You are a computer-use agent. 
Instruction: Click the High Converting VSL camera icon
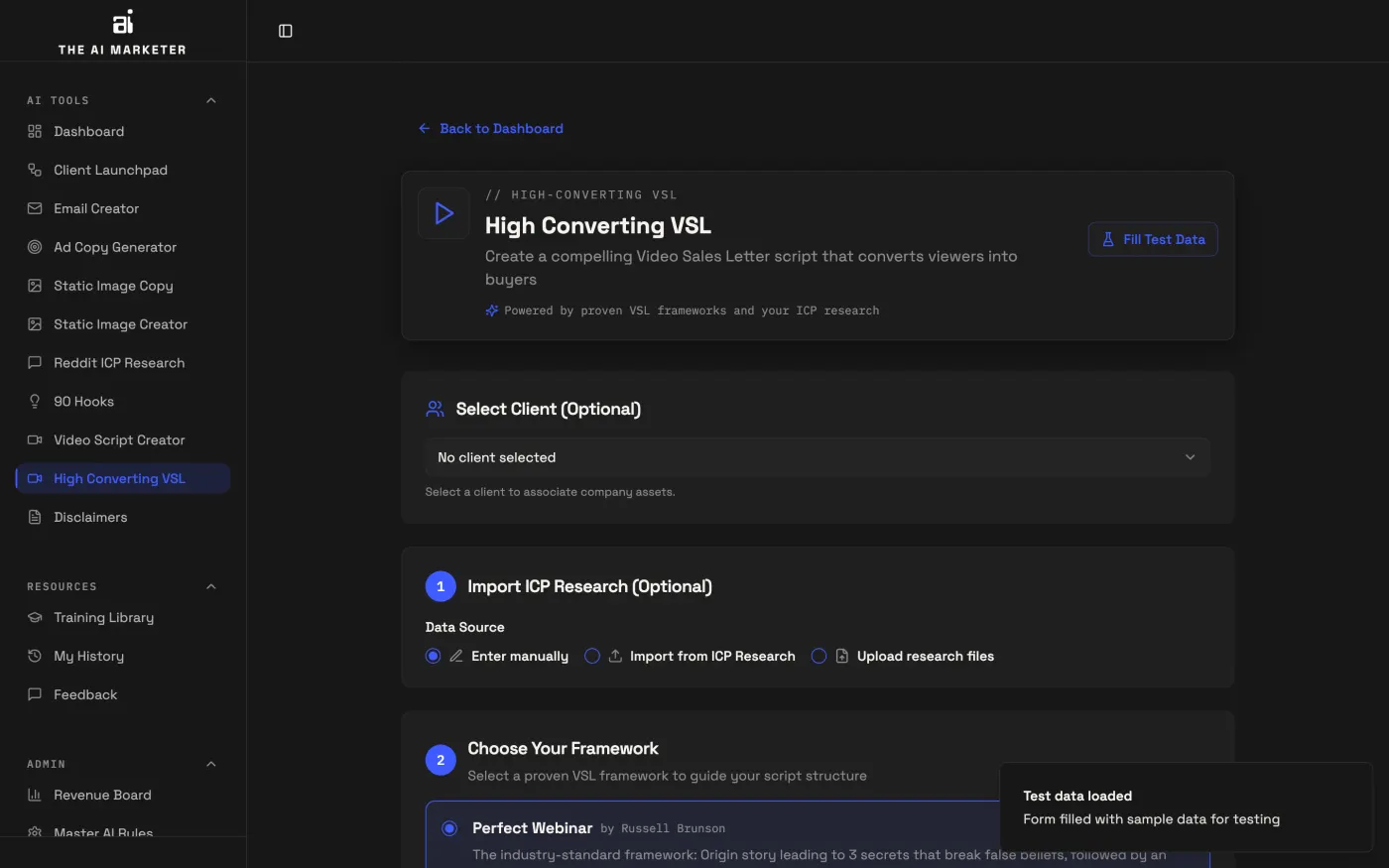coord(35,478)
